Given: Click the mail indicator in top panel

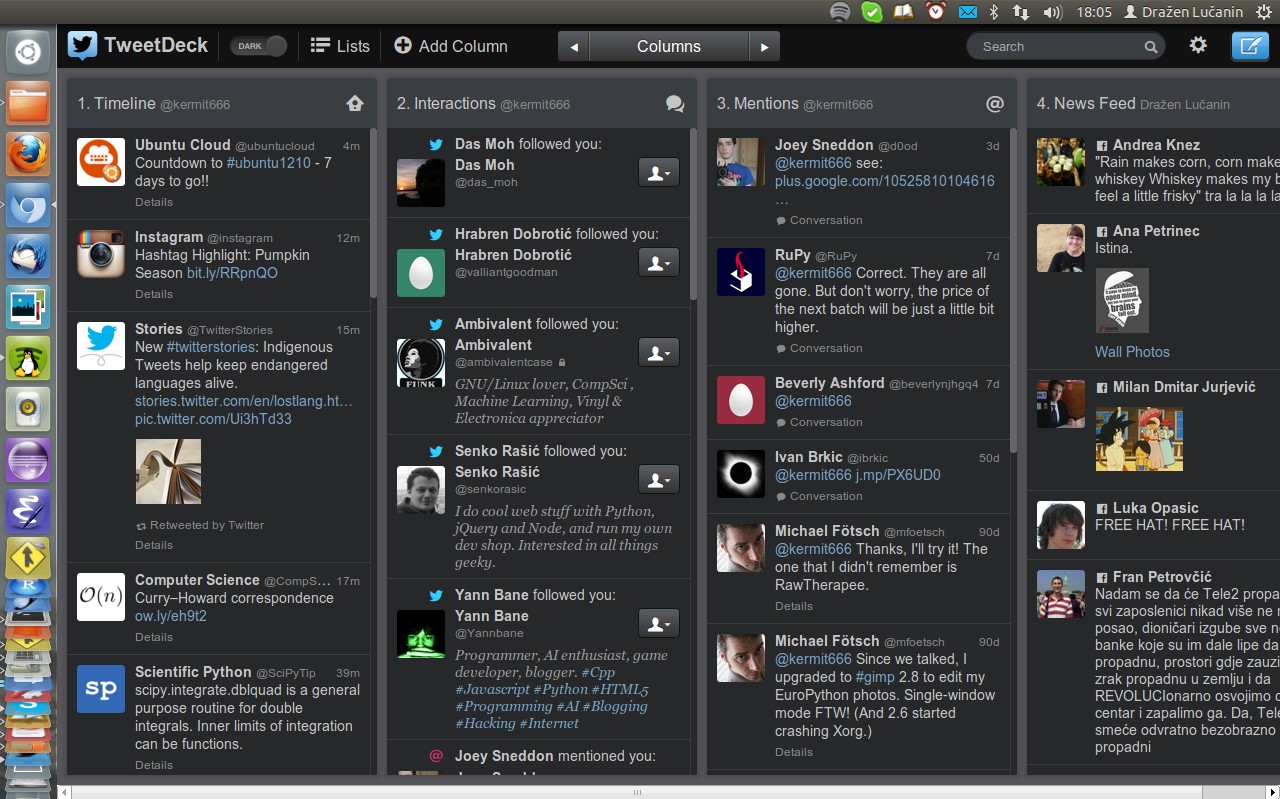Looking at the screenshot, I should (967, 12).
